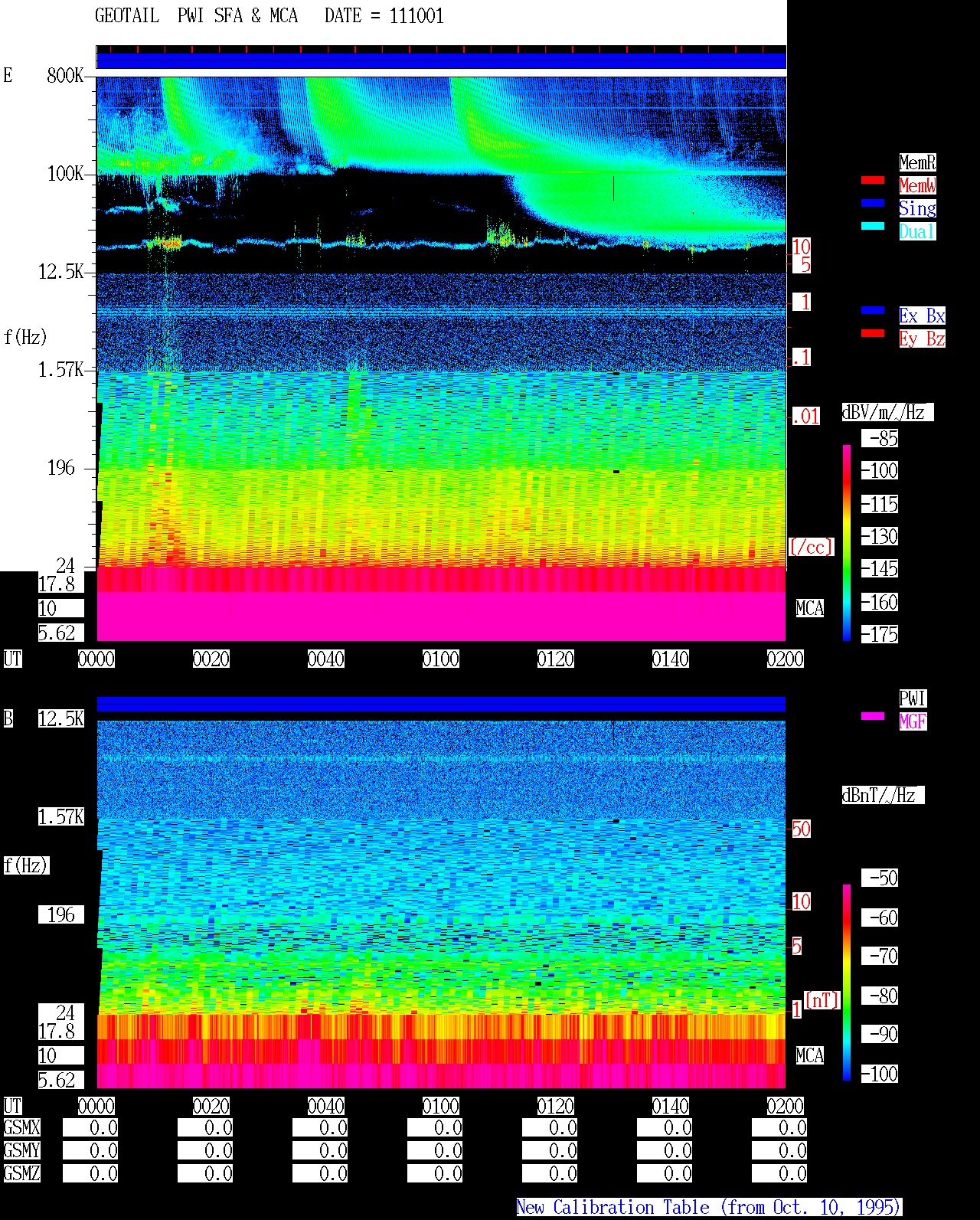Click the blue Sing legend color swatch

click(873, 203)
